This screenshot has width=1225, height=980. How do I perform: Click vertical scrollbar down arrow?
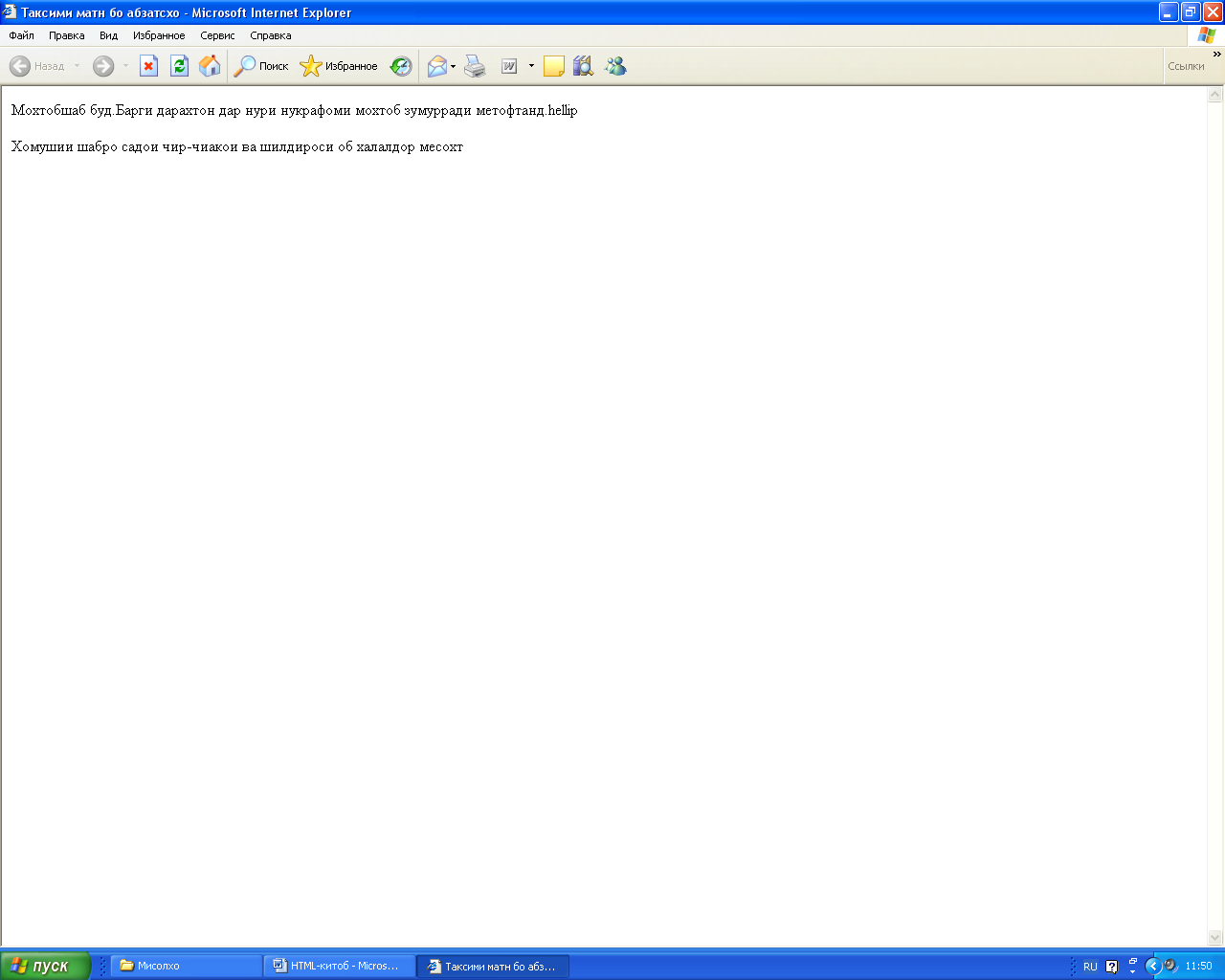click(x=1215, y=938)
